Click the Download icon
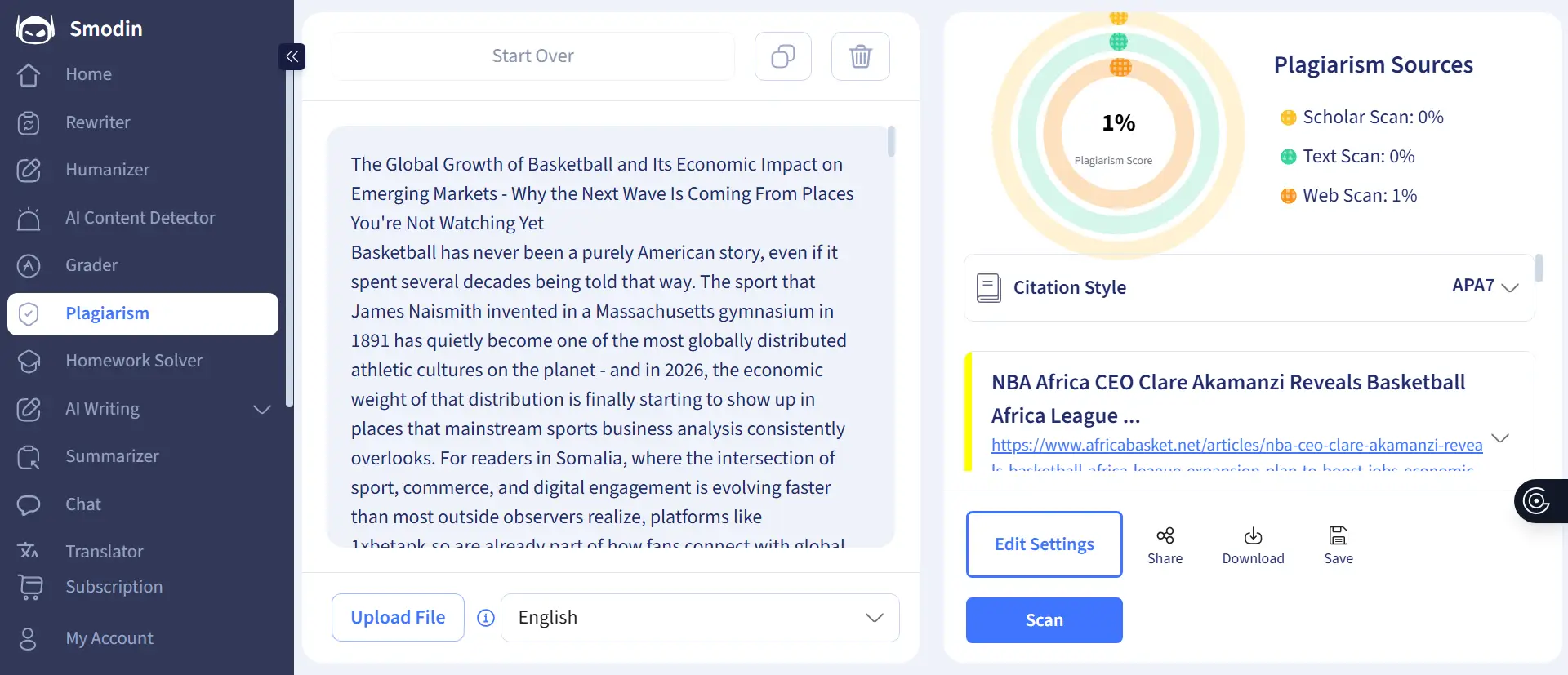This screenshot has width=1568, height=675. click(1253, 536)
